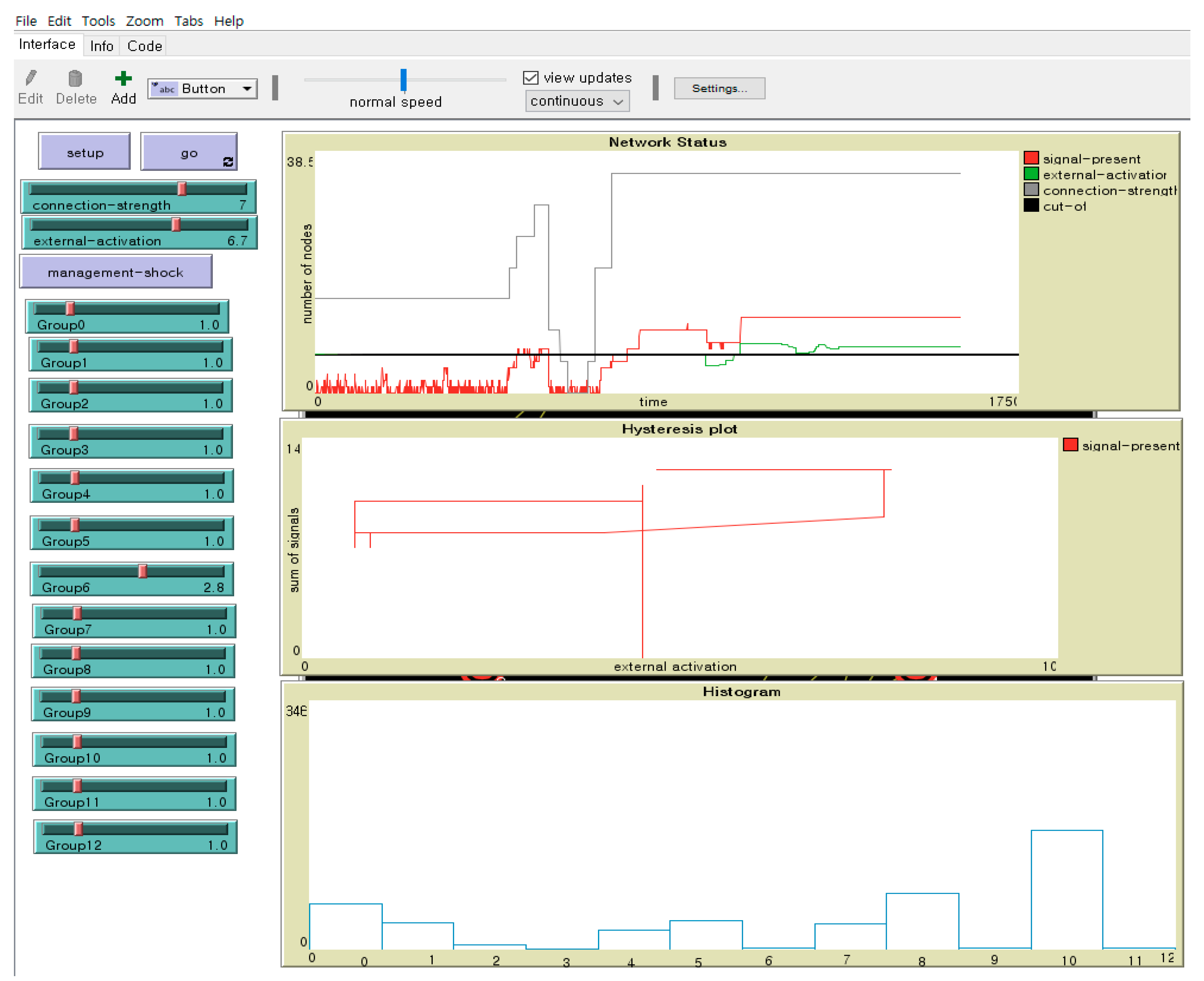Open the widget type Button dropdown
1204x981 pixels.
click(x=202, y=89)
